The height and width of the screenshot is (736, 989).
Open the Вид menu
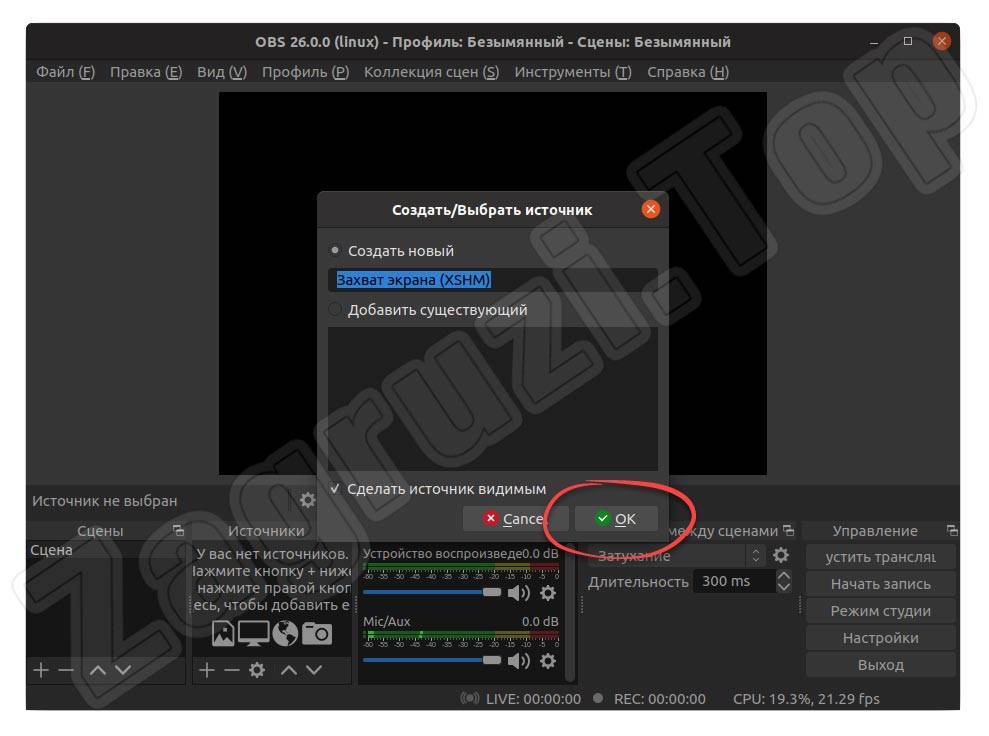[x=221, y=72]
